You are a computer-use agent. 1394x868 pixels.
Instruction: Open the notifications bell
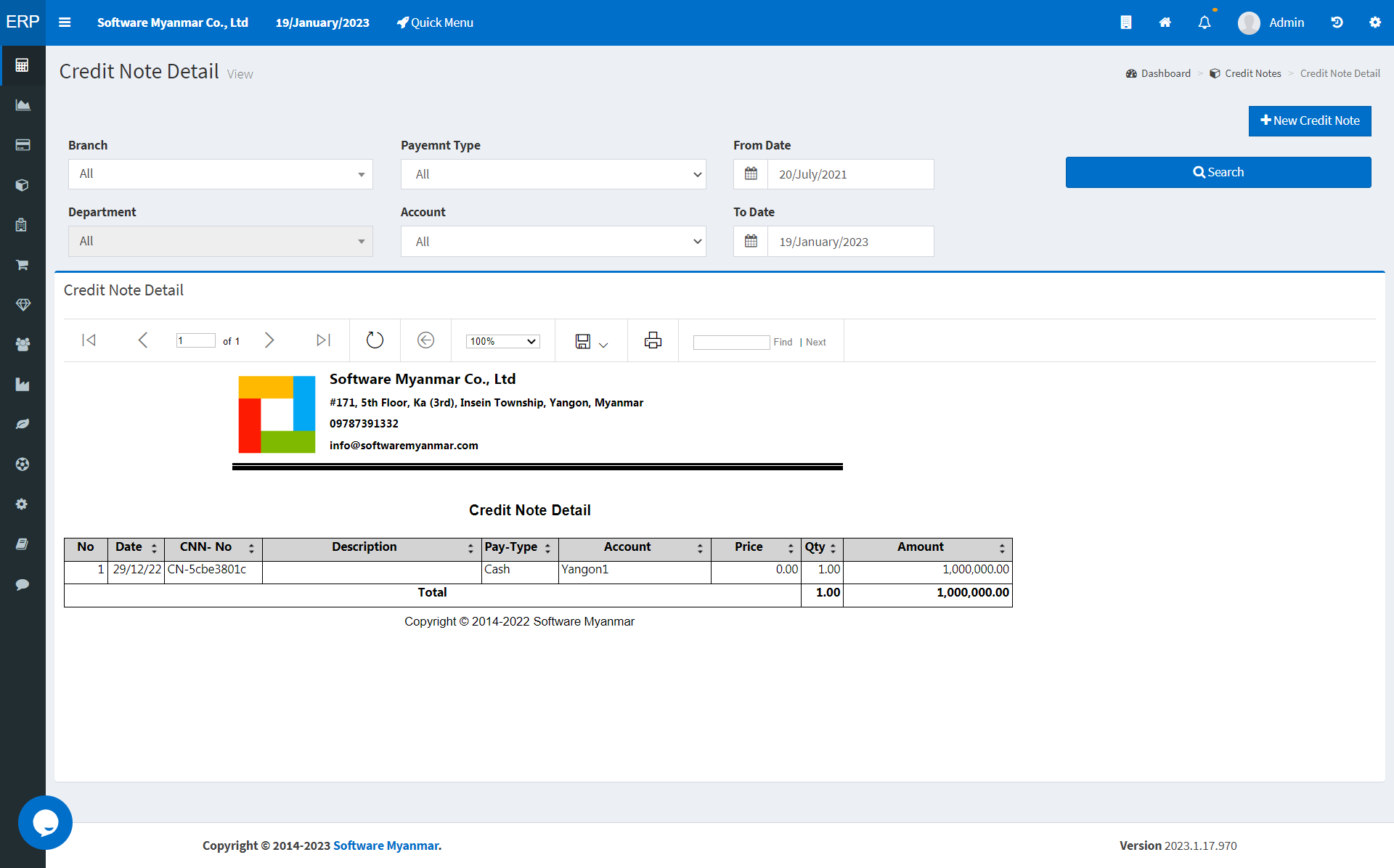(1205, 22)
